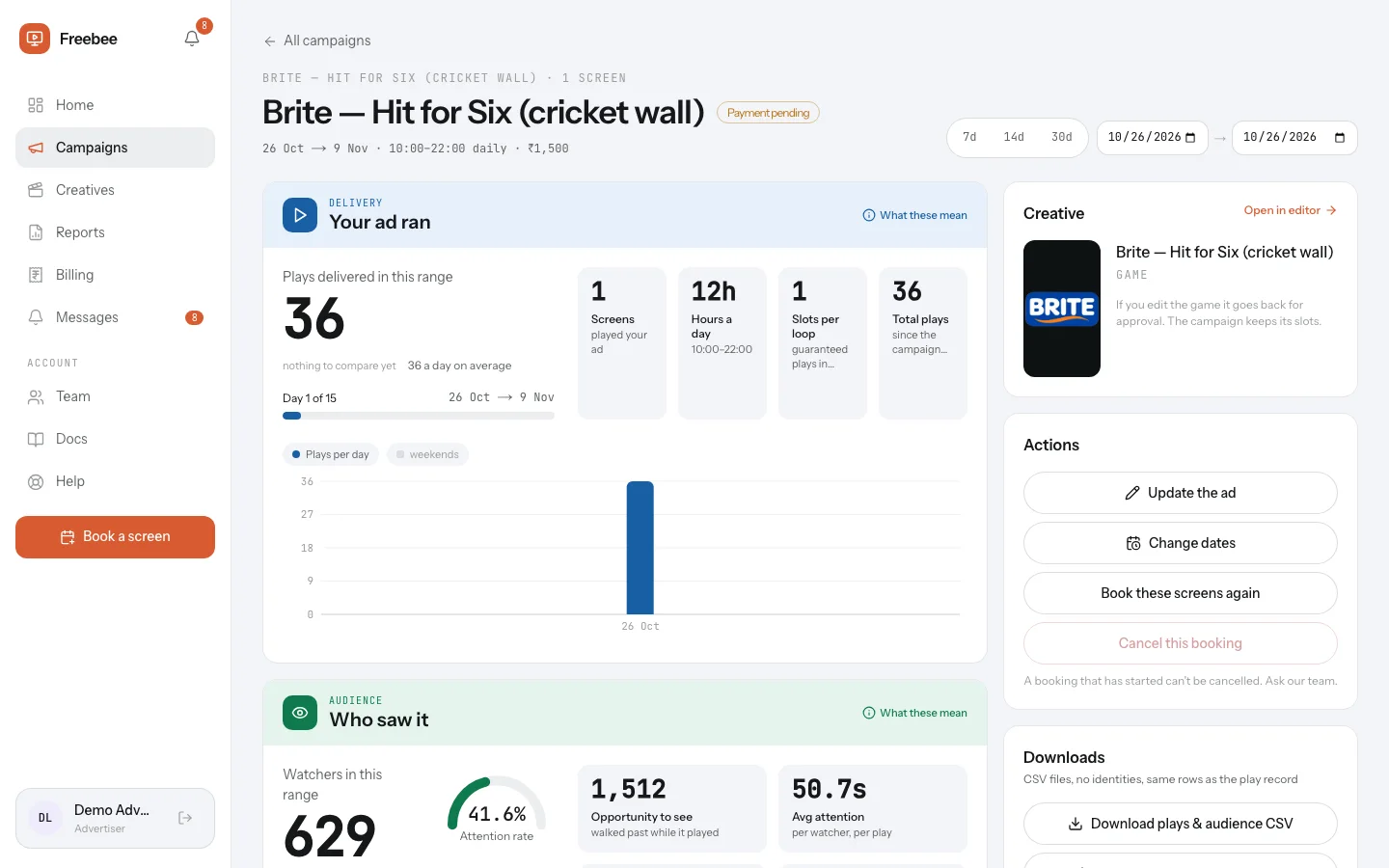Open the creative in editor
This screenshot has width=1389, height=868.
[1290, 210]
